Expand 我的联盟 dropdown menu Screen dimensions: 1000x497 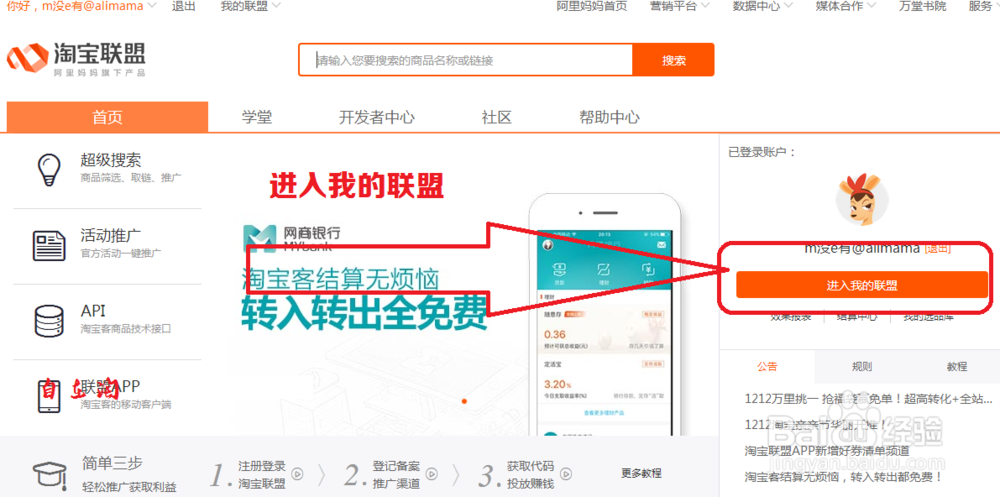[275, 6]
